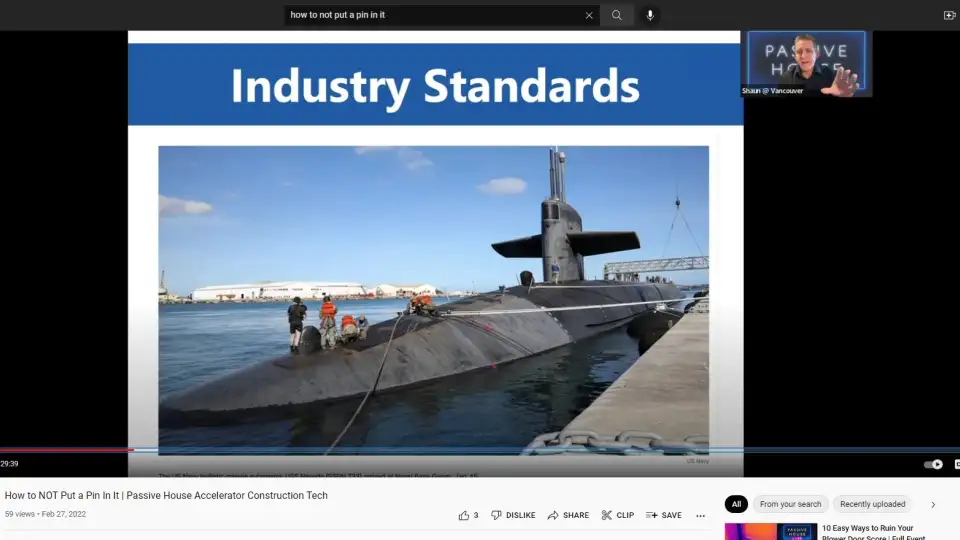Click in the search input field

[430, 15]
